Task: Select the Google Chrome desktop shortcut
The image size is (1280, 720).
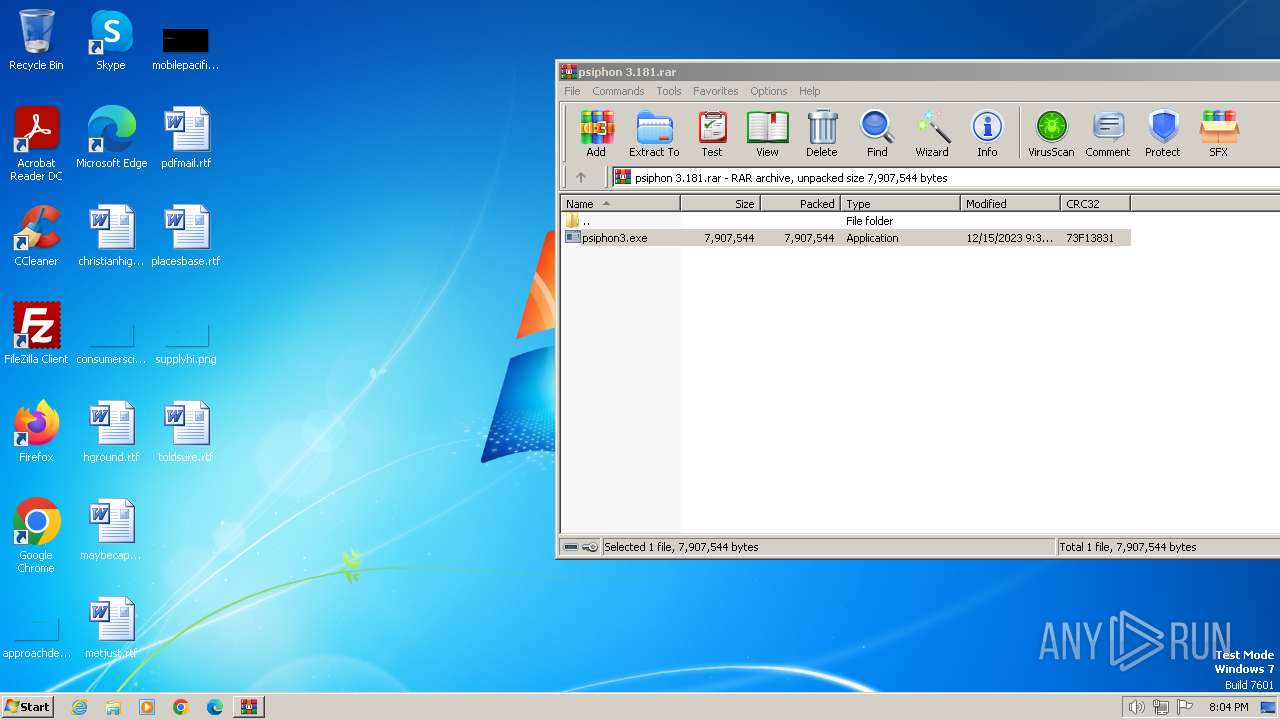Action: pos(36,536)
